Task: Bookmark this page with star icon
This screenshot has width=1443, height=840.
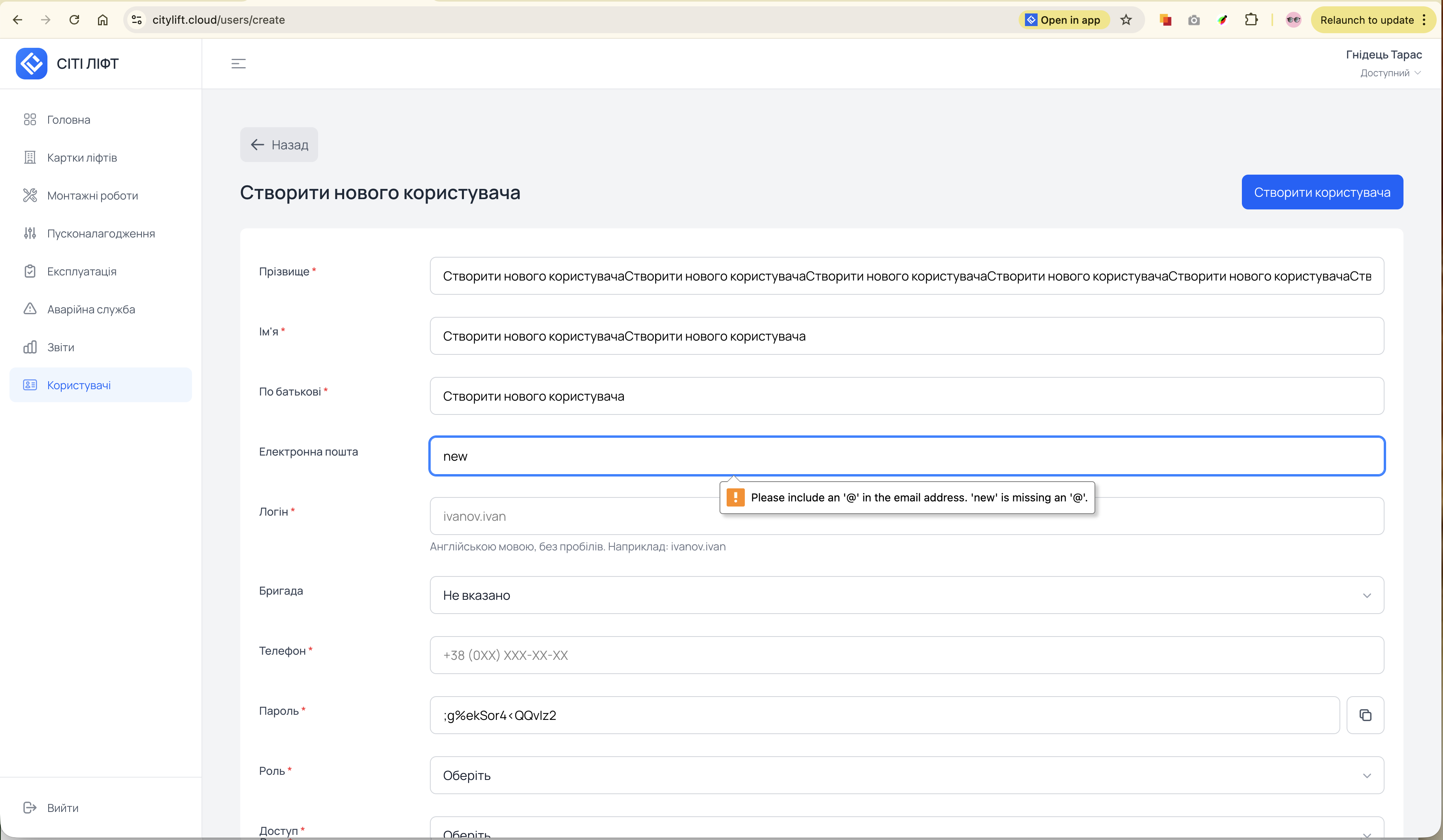Action: [x=1126, y=20]
